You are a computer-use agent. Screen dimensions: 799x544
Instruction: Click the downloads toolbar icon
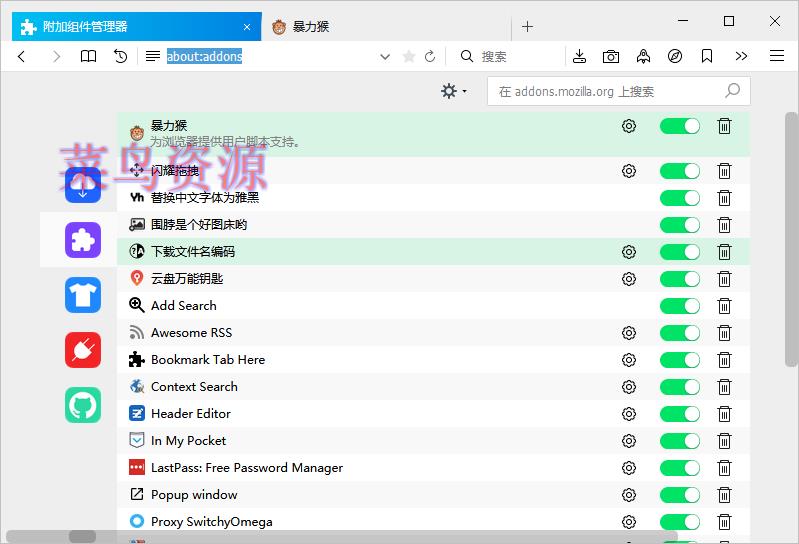[579, 56]
